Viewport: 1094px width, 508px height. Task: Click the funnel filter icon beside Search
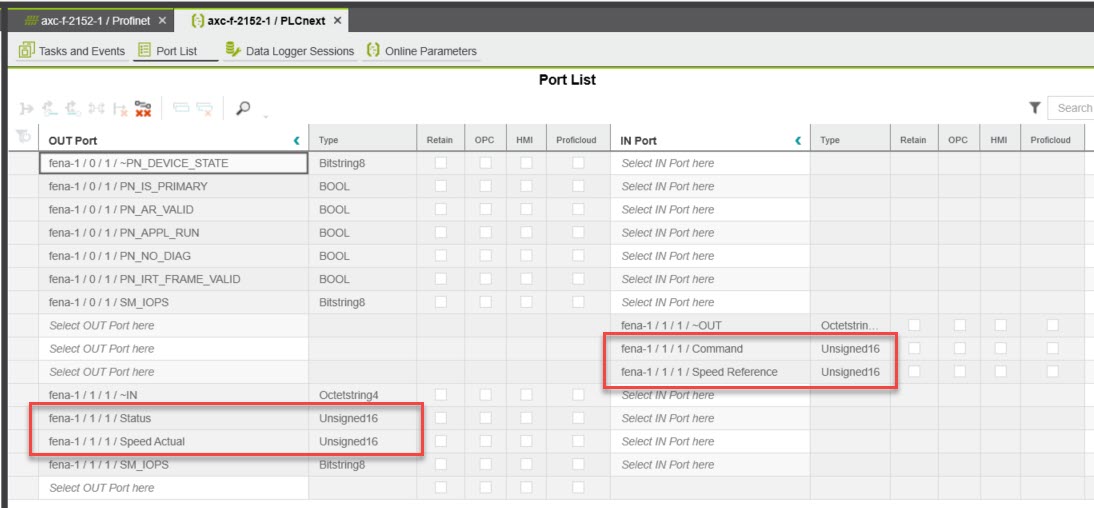click(1035, 108)
